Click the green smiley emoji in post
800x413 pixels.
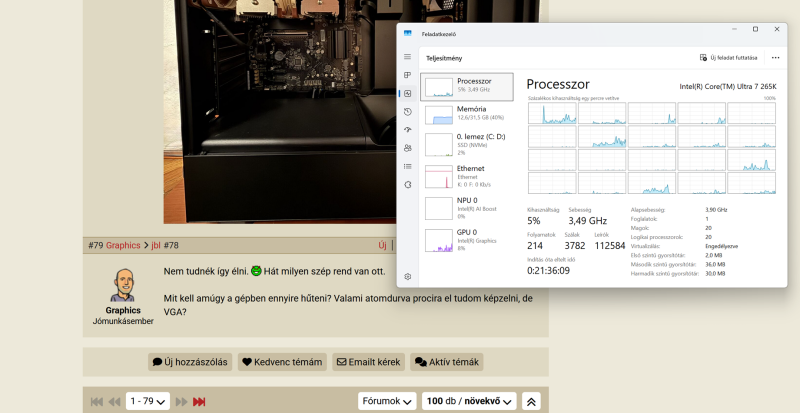coord(256,271)
